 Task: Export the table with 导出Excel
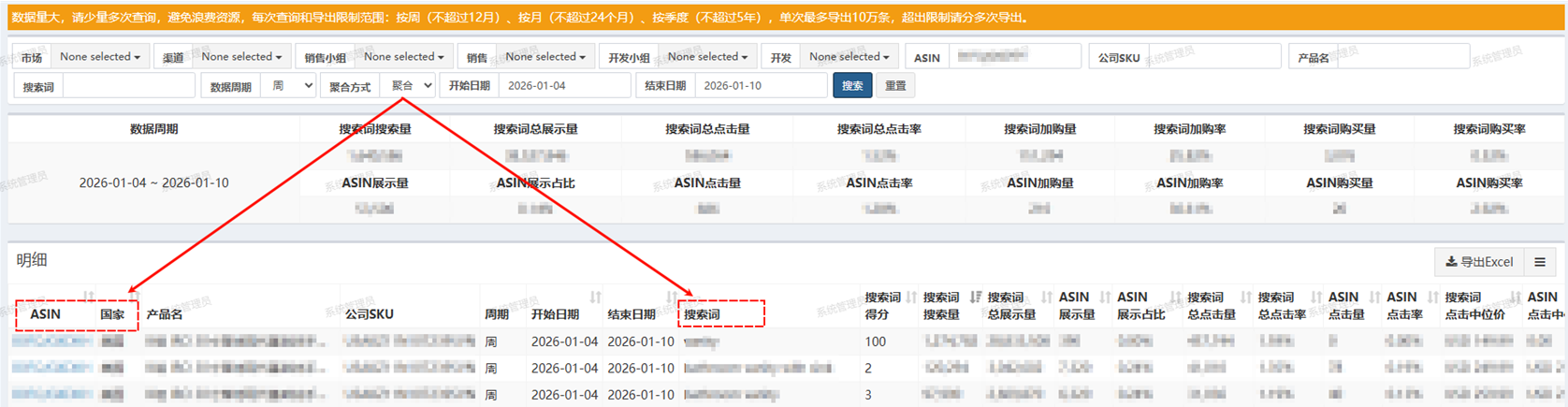pos(1479,262)
